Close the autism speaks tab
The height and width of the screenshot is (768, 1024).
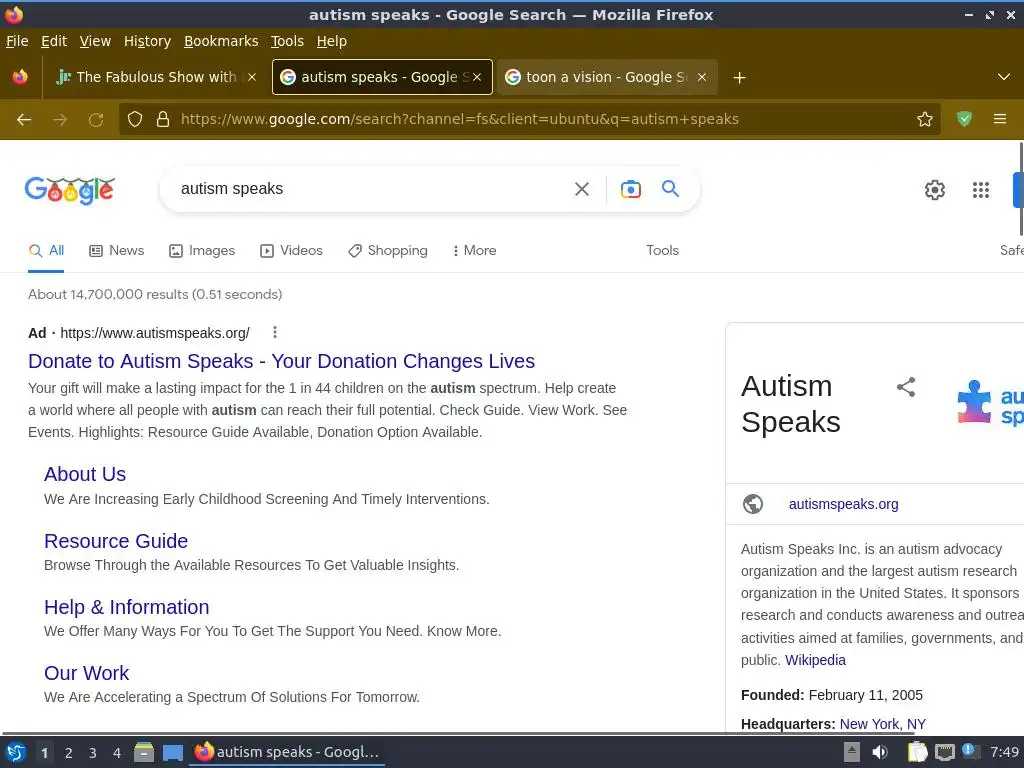click(x=477, y=77)
